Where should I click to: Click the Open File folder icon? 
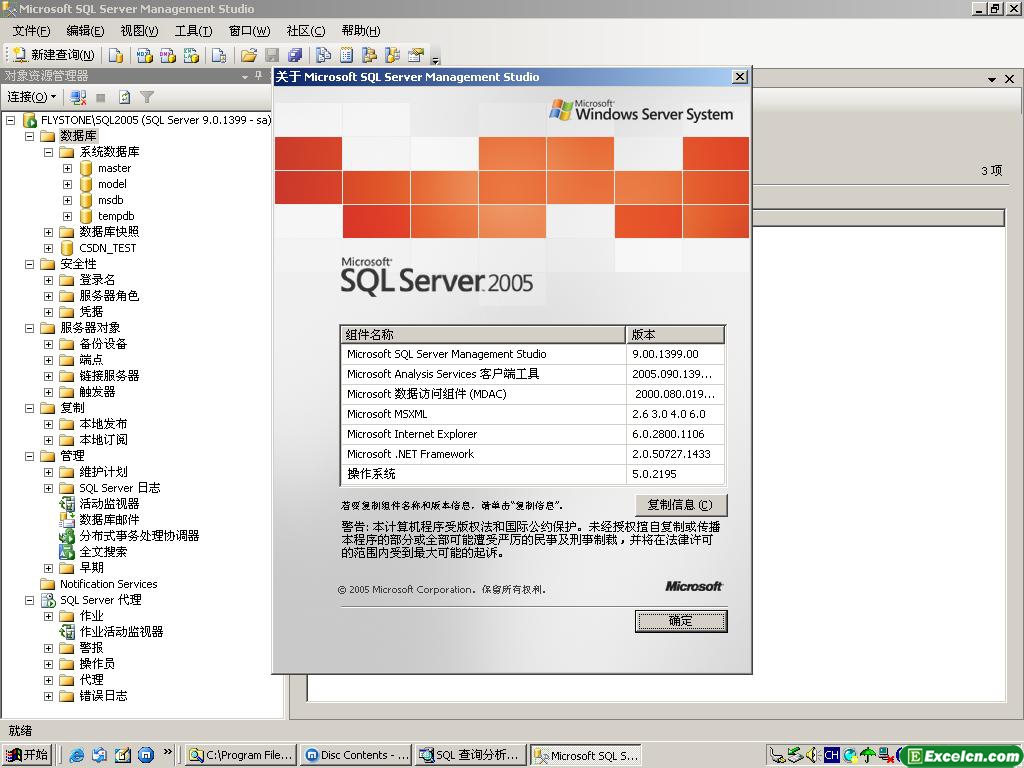click(249, 55)
